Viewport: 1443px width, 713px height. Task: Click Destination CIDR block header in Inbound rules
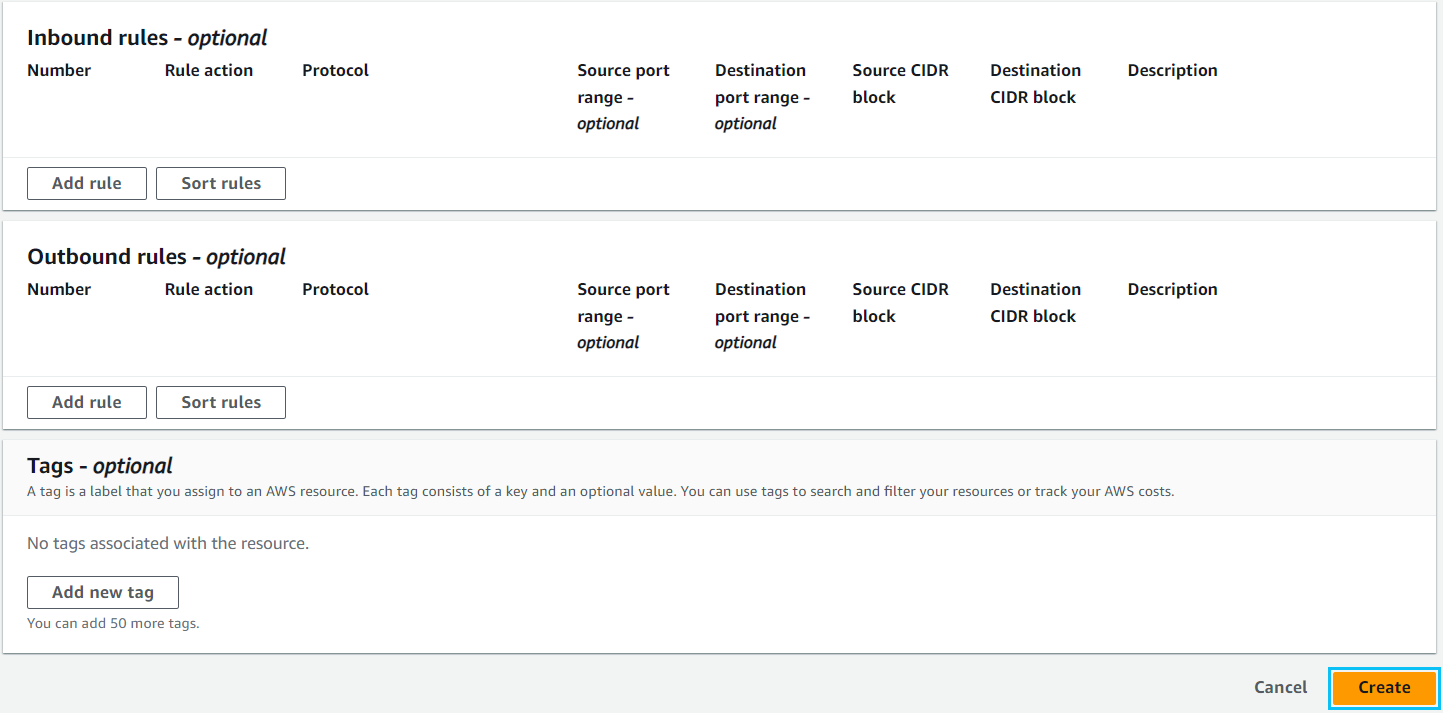1035,84
